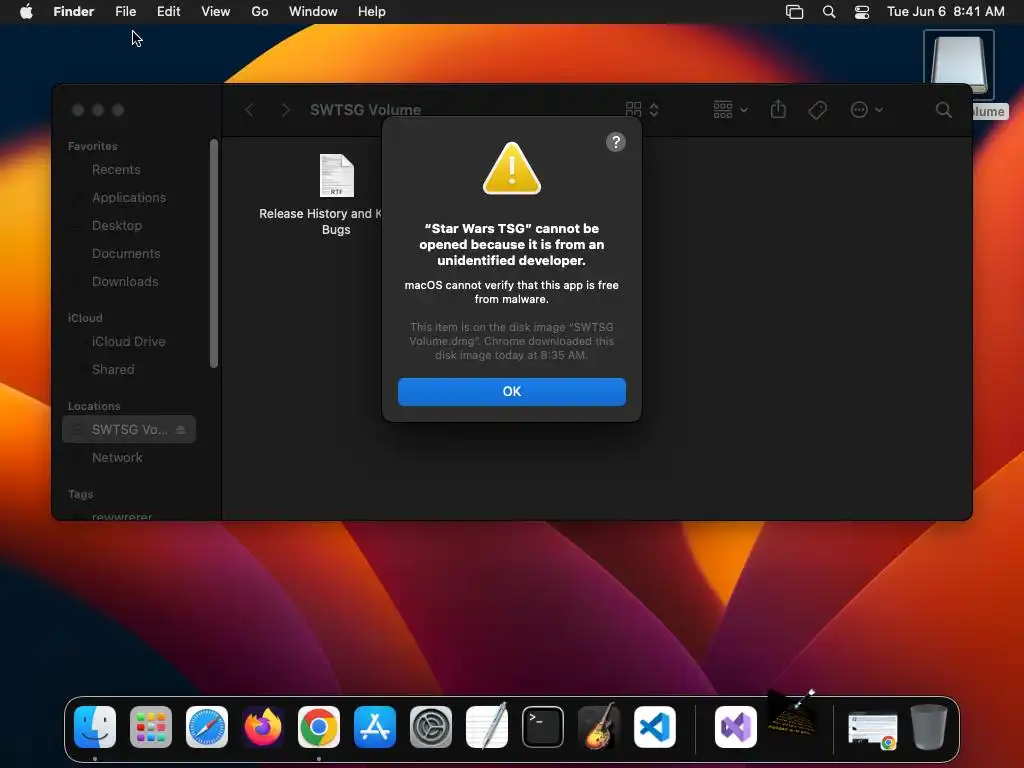The height and width of the screenshot is (768, 1024).
Task: Open the Help menu
Action: pos(372,12)
